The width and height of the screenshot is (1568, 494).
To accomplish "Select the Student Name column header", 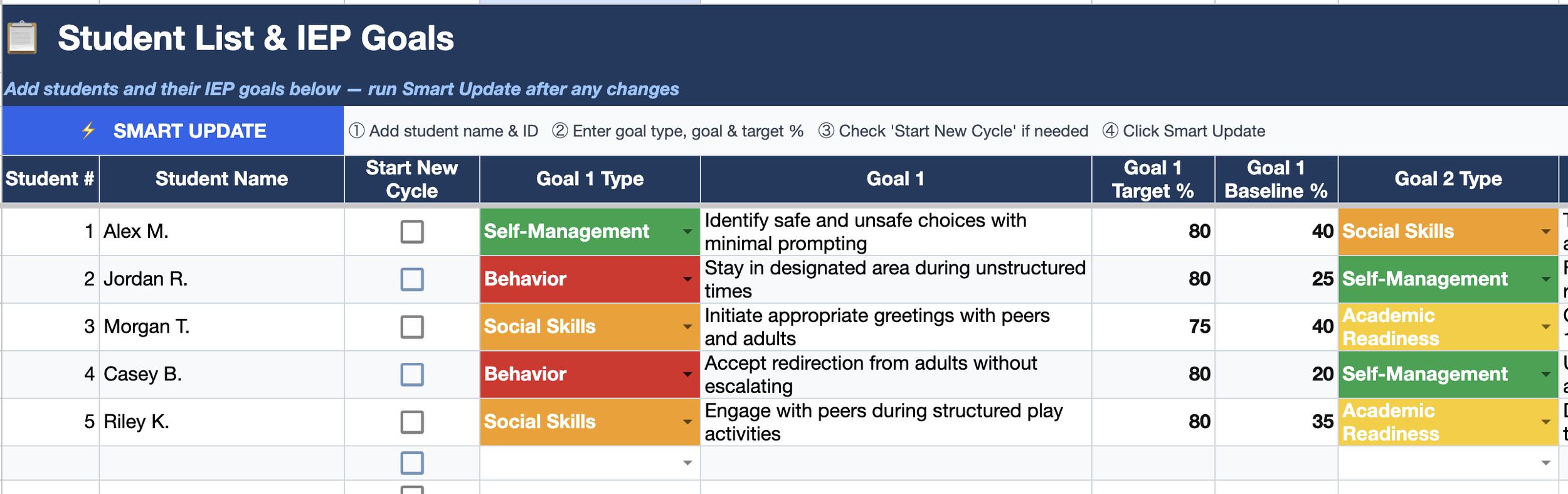I will 221,179.
